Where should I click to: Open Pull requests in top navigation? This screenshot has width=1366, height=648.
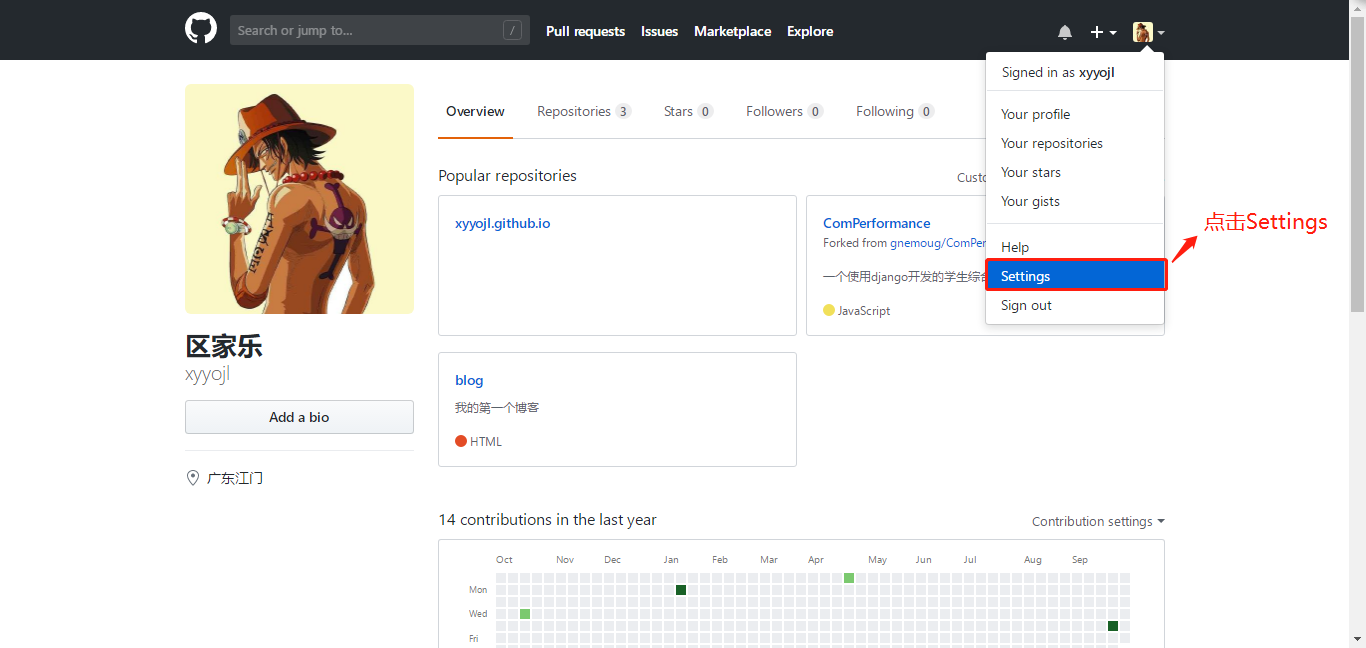(x=585, y=31)
